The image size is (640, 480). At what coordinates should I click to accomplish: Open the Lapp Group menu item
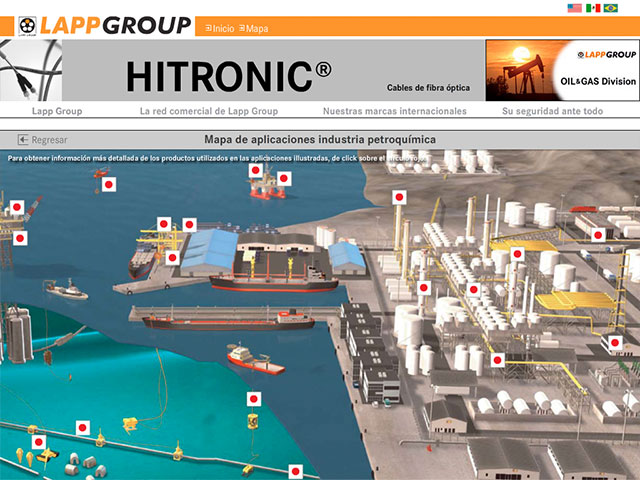coord(57,111)
